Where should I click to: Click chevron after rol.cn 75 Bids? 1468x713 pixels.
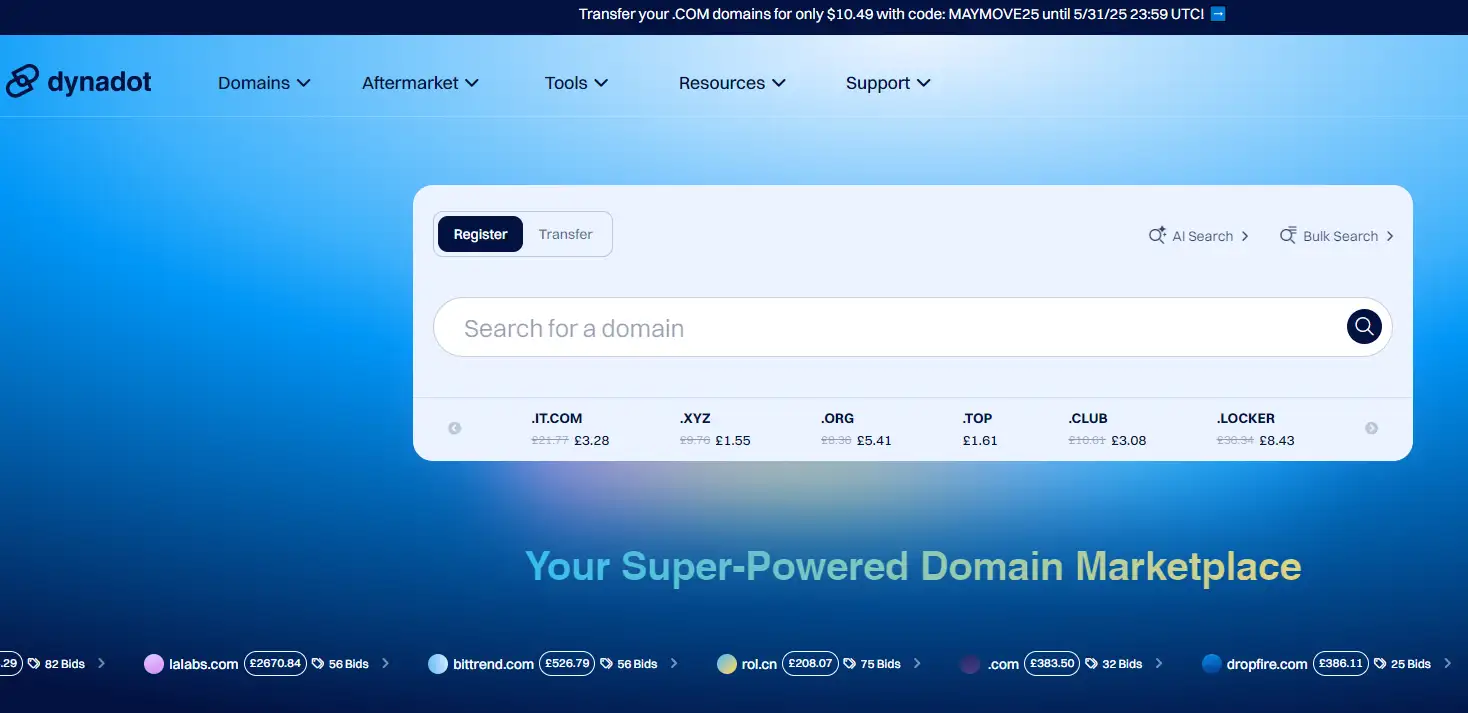(918, 663)
